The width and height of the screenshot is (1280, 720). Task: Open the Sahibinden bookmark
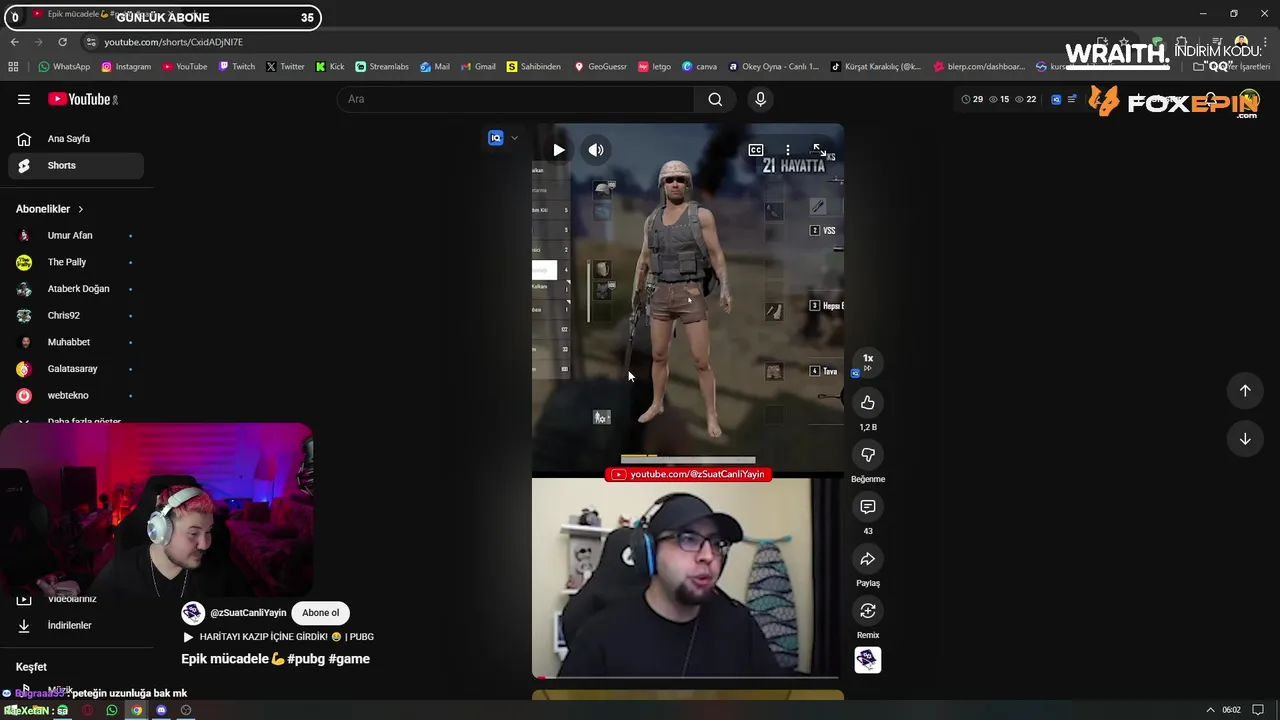[533, 67]
